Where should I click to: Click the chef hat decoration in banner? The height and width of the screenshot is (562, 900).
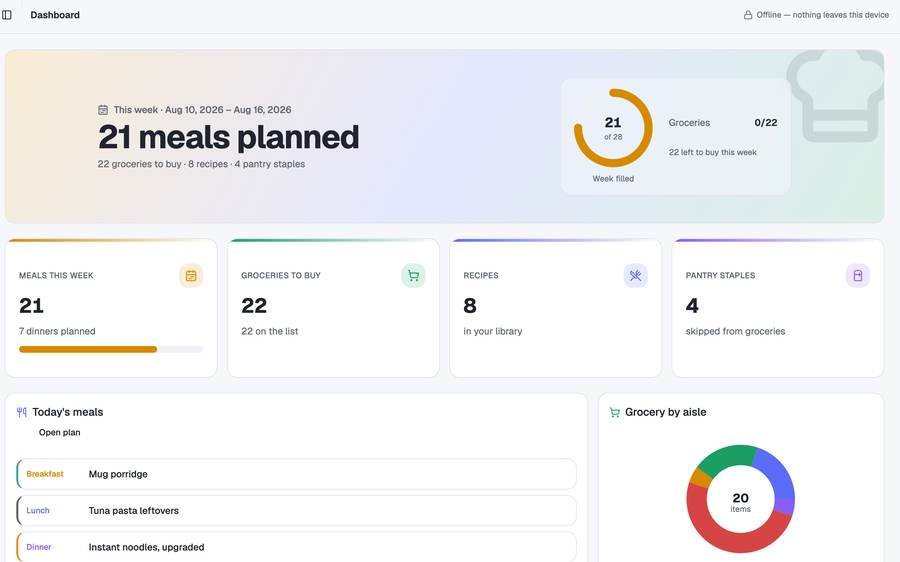pos(835,96)
